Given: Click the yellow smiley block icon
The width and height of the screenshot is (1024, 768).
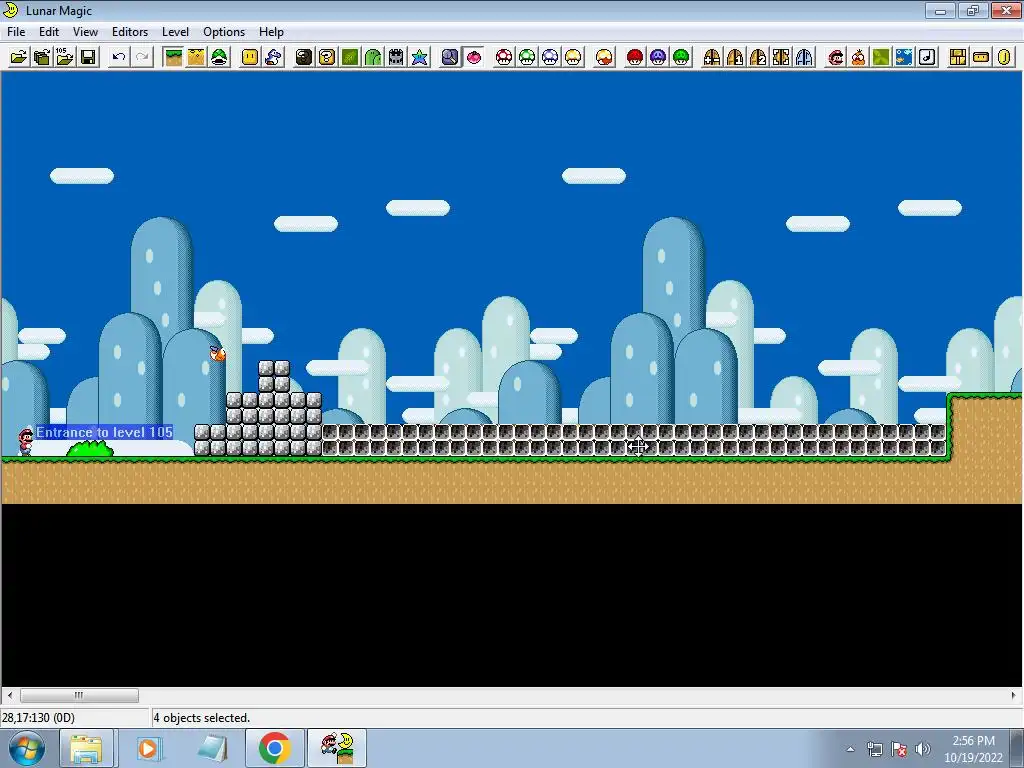Looking at the screenshot, I should [250, 57].
